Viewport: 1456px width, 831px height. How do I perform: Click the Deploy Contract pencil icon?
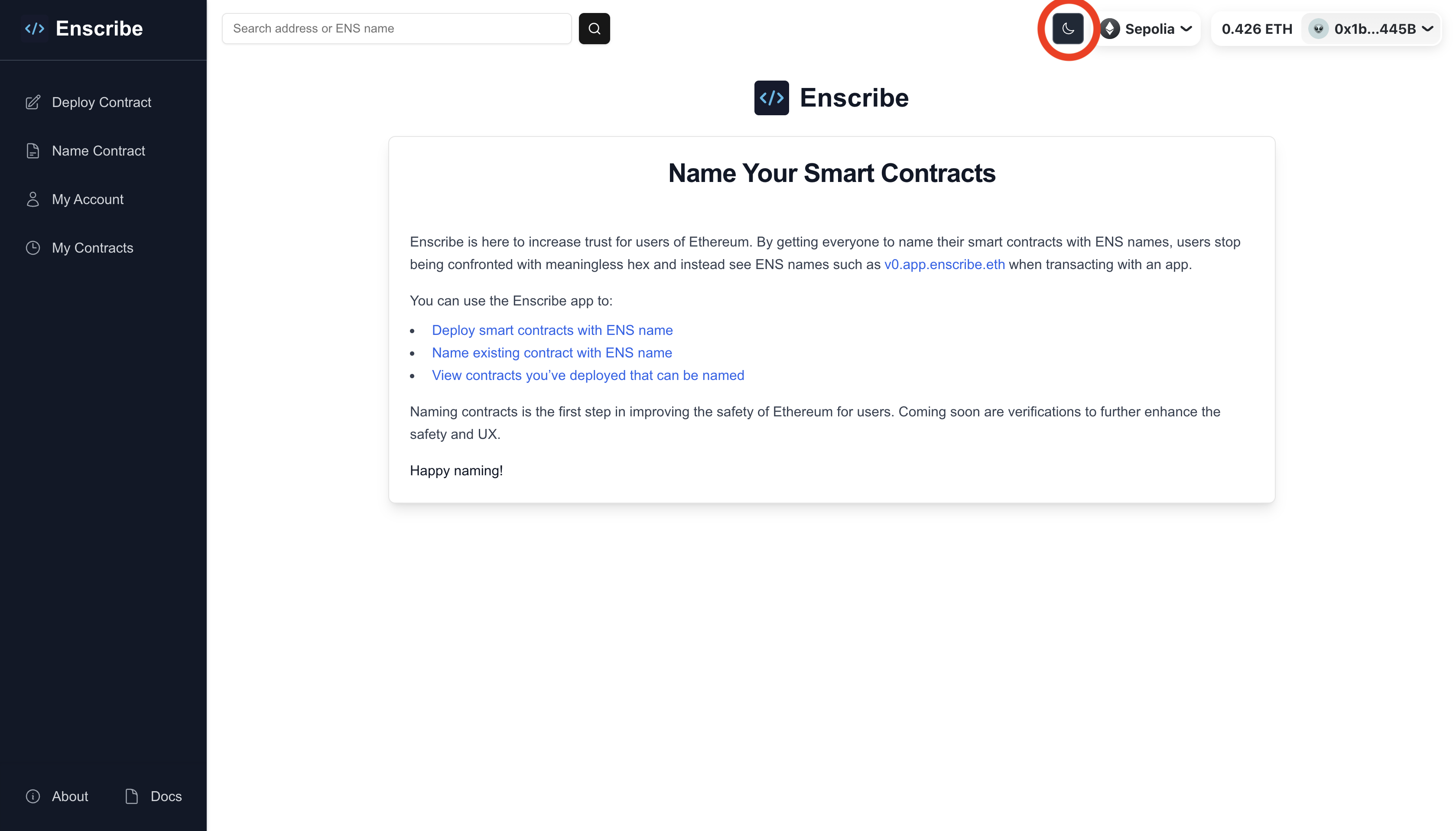point(33,102)
